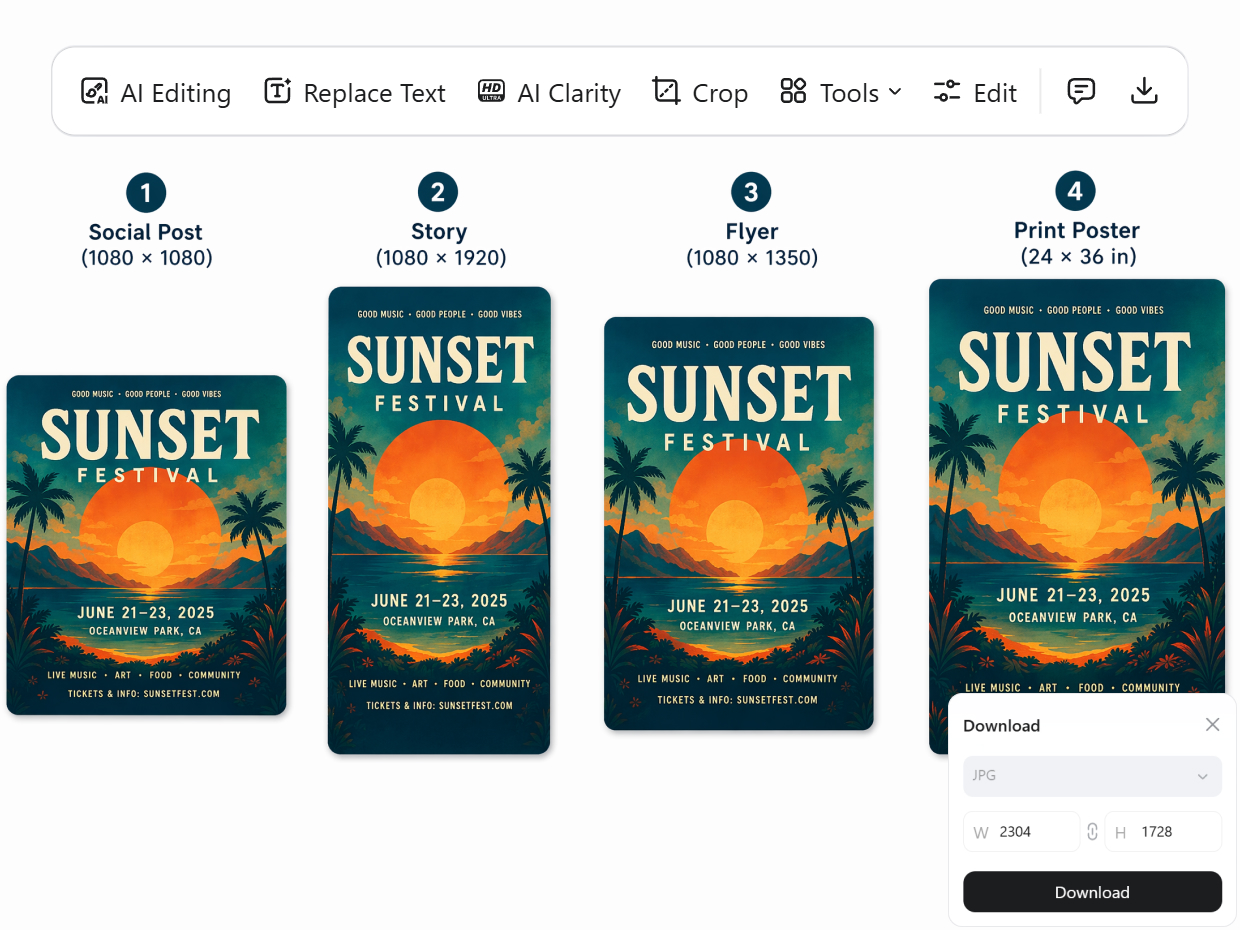
Task: Click the Edit sliders icon
Action: [x=947, y=92]
